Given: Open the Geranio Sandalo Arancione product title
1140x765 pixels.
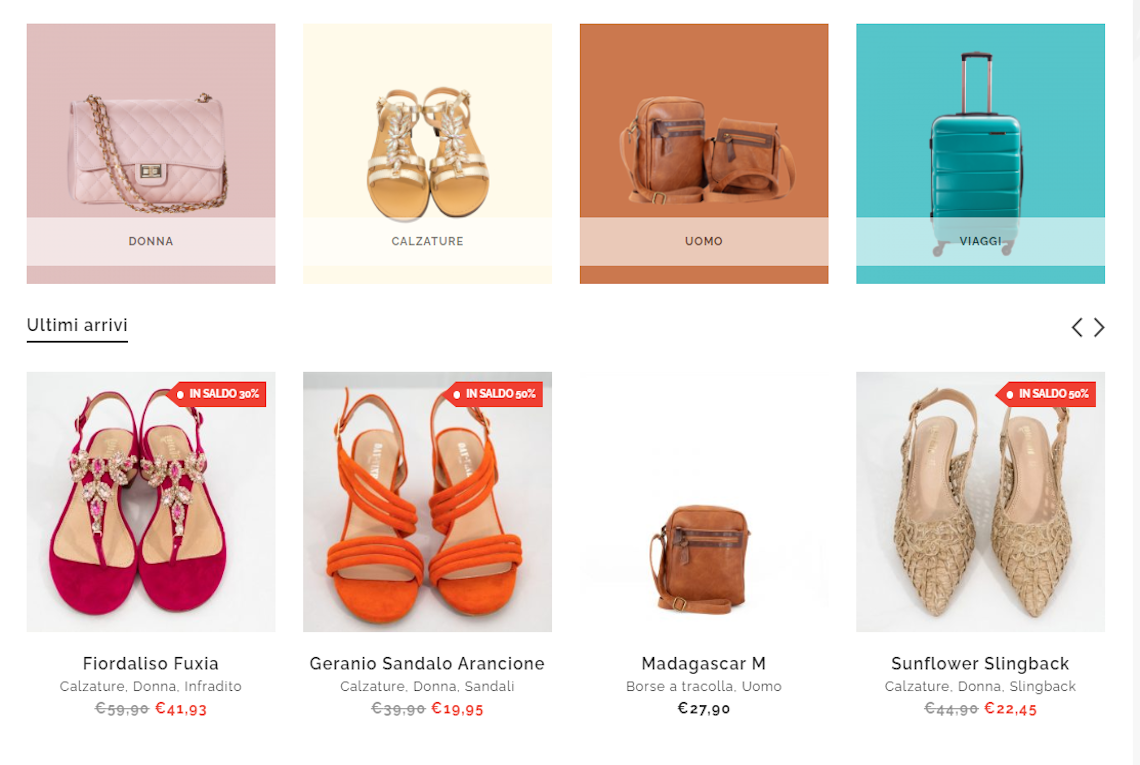Looking at the screenshot, I should point(427,663).
